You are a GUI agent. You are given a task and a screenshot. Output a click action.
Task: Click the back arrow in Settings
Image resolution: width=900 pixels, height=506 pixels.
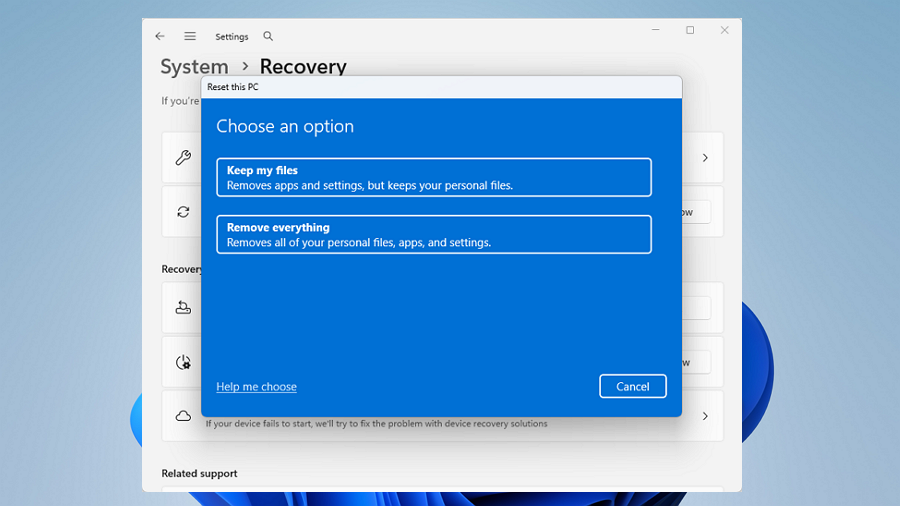(x=160, y=36)
